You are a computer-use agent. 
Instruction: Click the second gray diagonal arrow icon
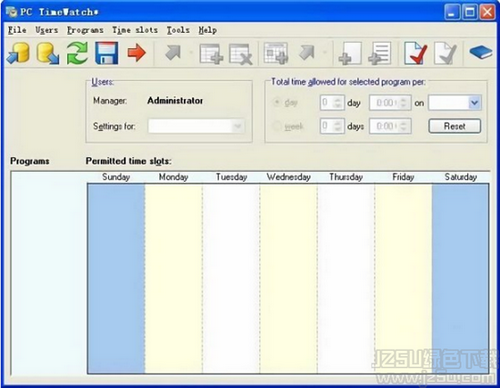point(307,53)
